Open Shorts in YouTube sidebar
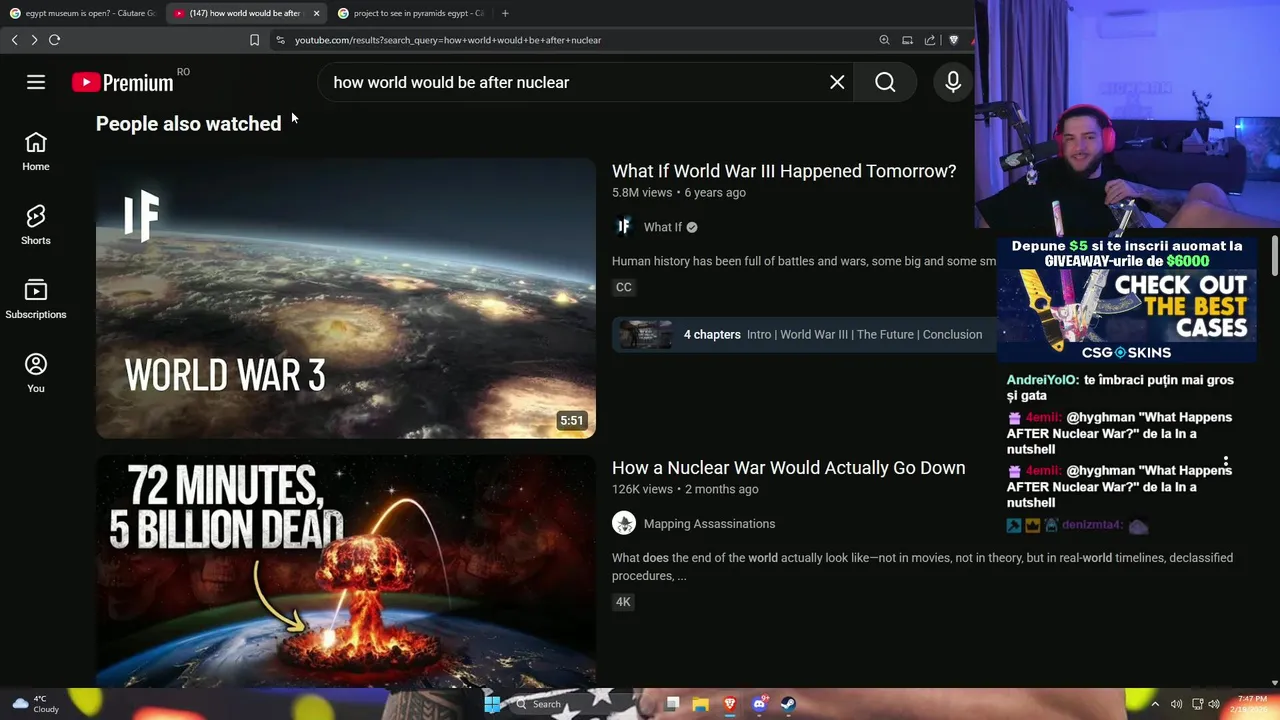Viewport: 1280px width, 720px height. tap(36, 225)
